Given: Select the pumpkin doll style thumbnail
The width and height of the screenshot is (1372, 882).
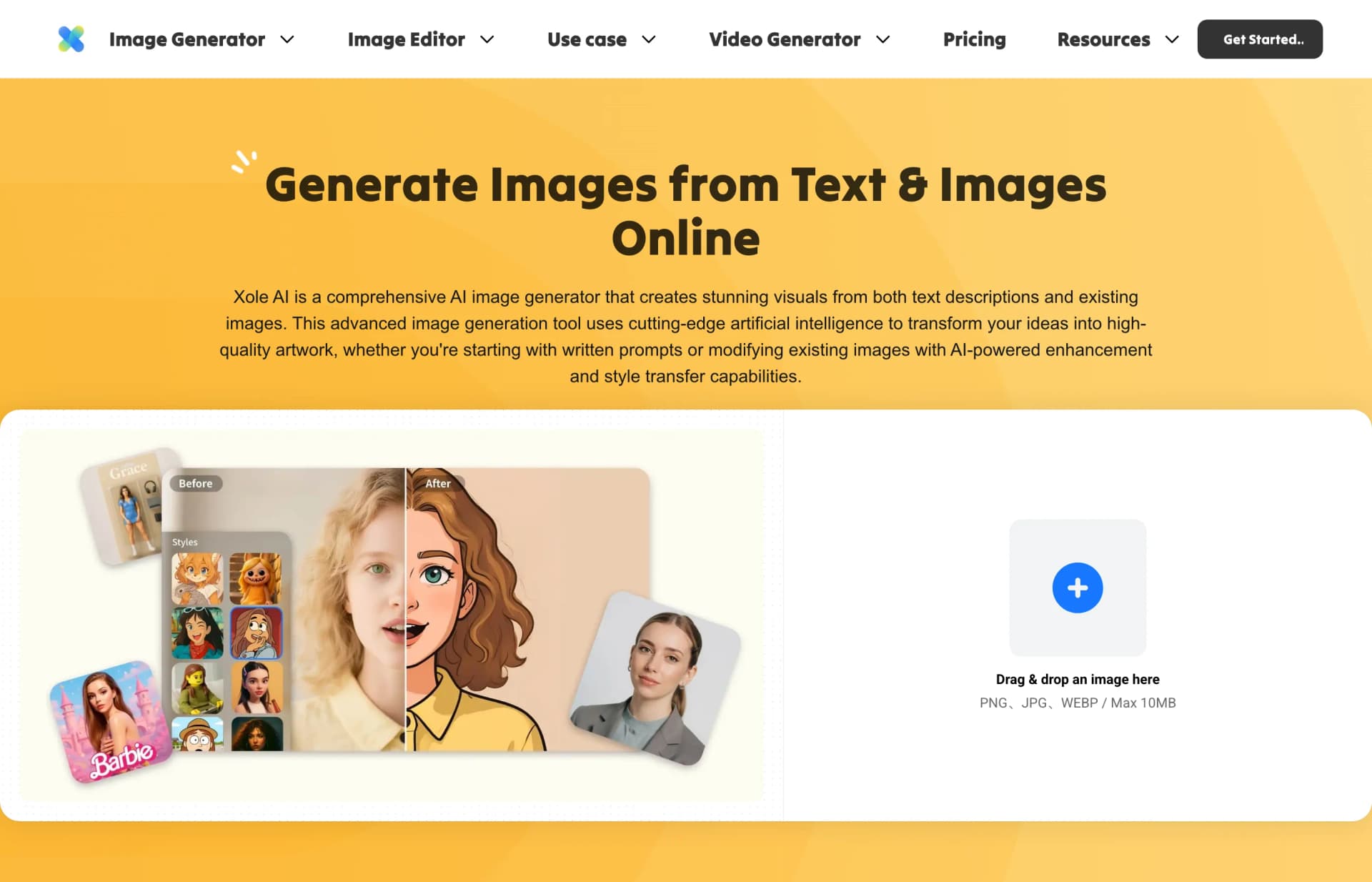Looking at the screenshot, I should [x=256, y=578].
